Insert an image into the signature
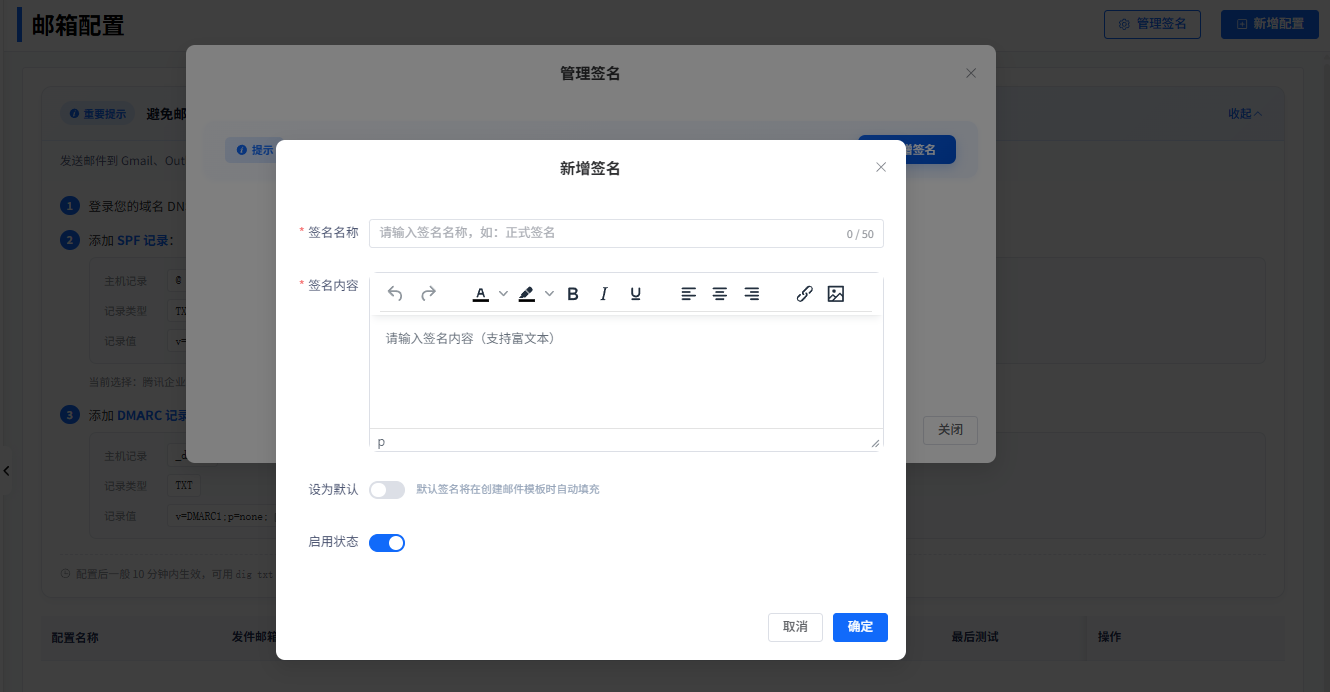 836,294
